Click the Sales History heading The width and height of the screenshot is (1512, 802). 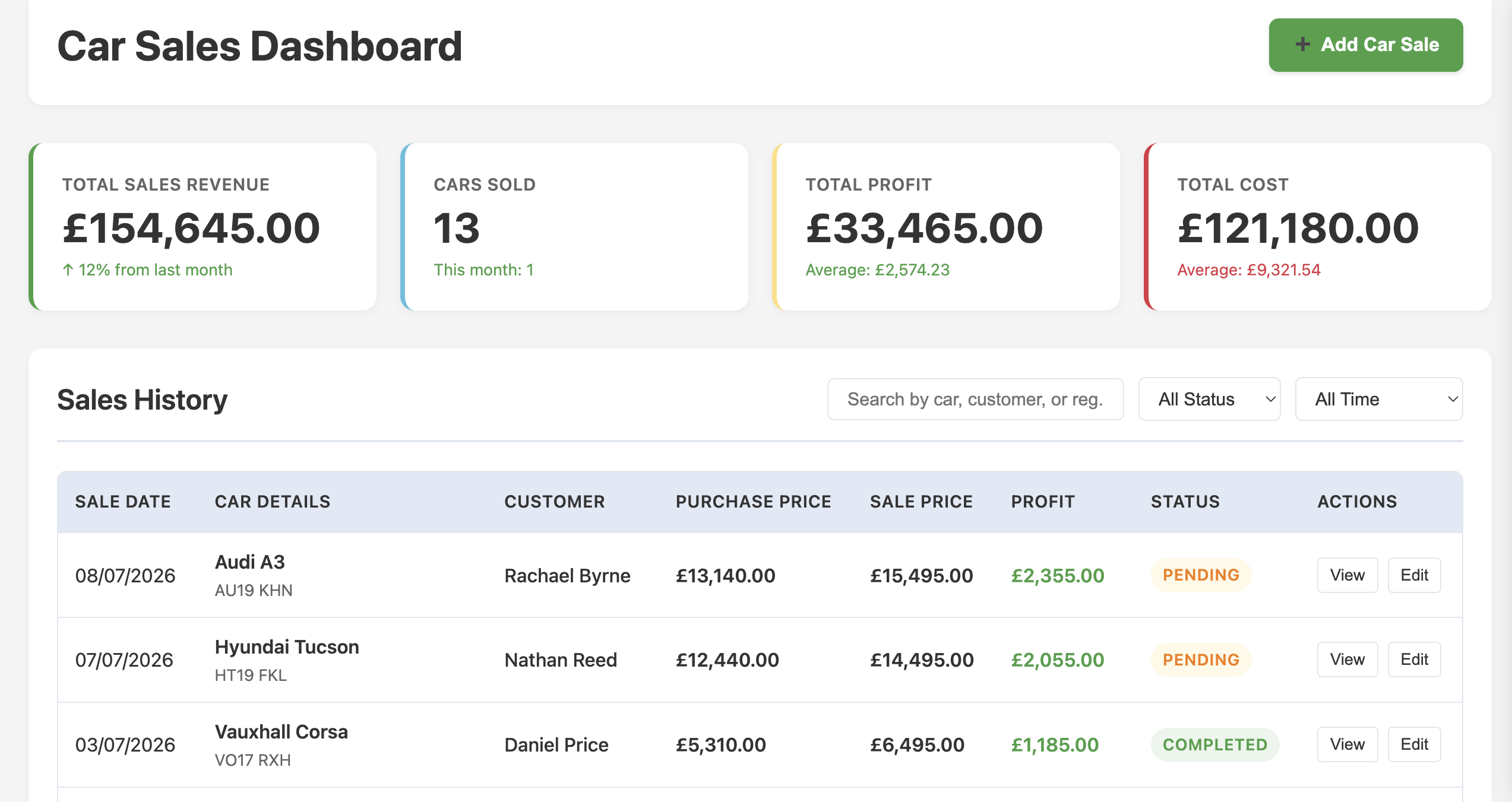[x=143, y=400]
